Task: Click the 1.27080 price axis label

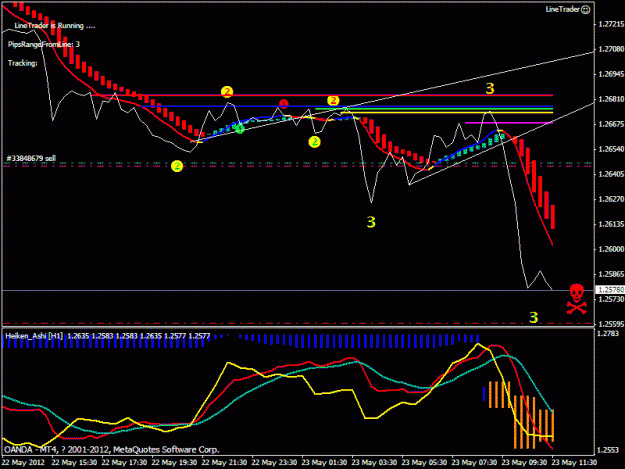Action: pos(611,49)
